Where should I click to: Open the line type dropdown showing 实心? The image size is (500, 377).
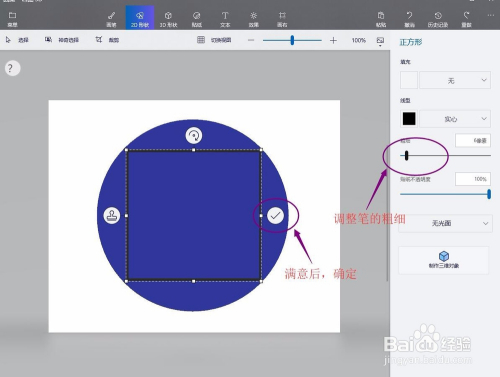(455, 119)
